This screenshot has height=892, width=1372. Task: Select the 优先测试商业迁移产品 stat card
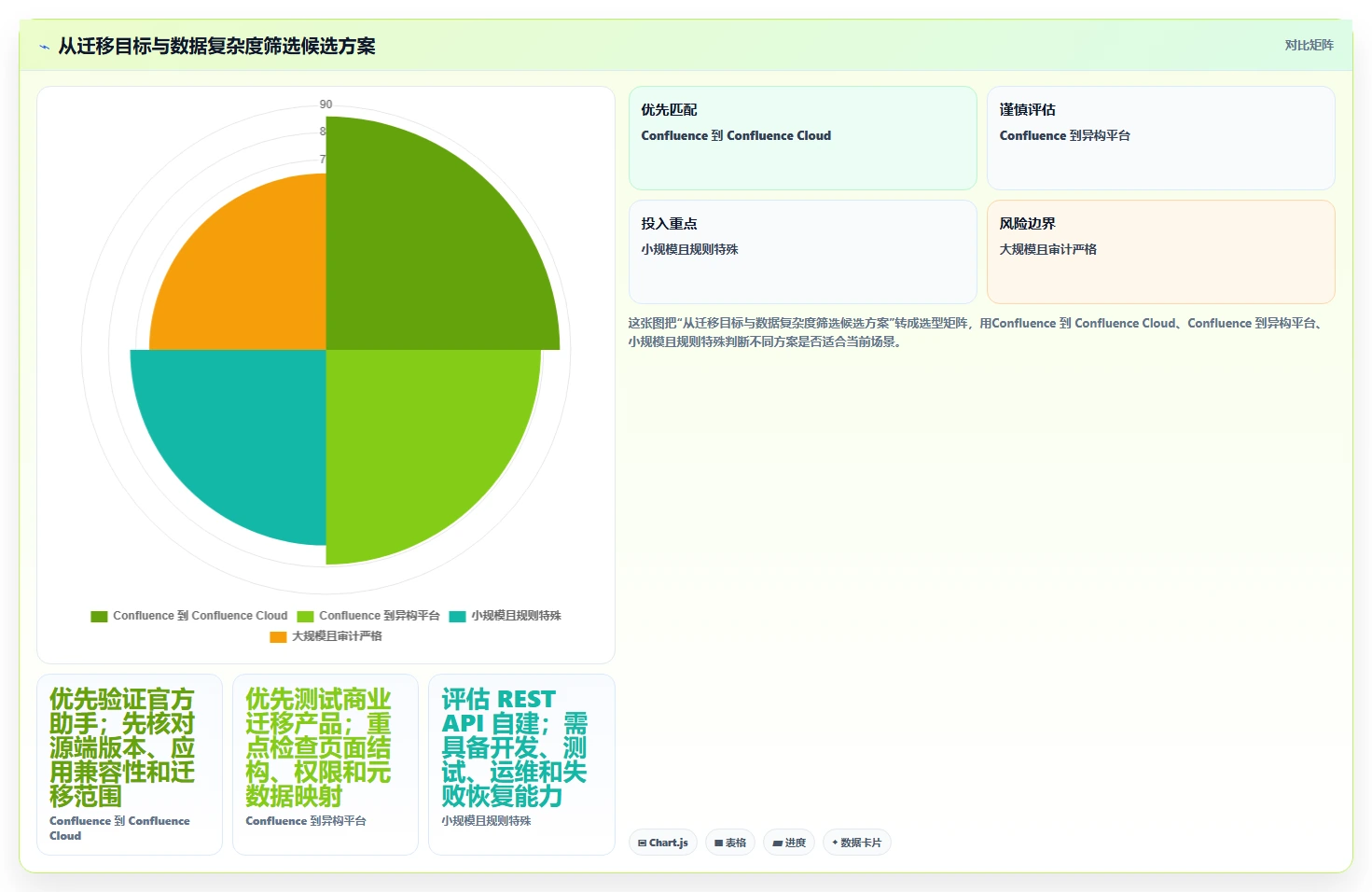point(326,764)
